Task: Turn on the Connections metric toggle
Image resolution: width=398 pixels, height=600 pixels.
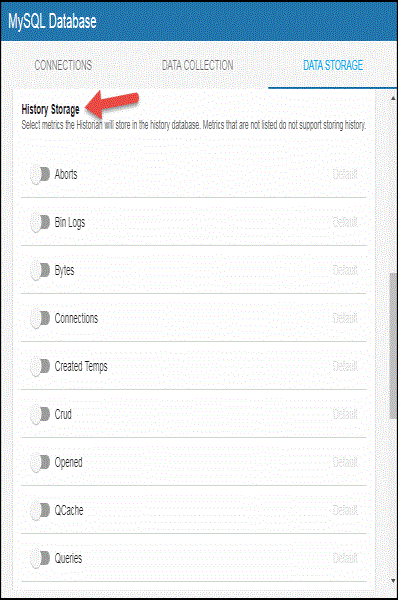Action: (x=40, y=318)
